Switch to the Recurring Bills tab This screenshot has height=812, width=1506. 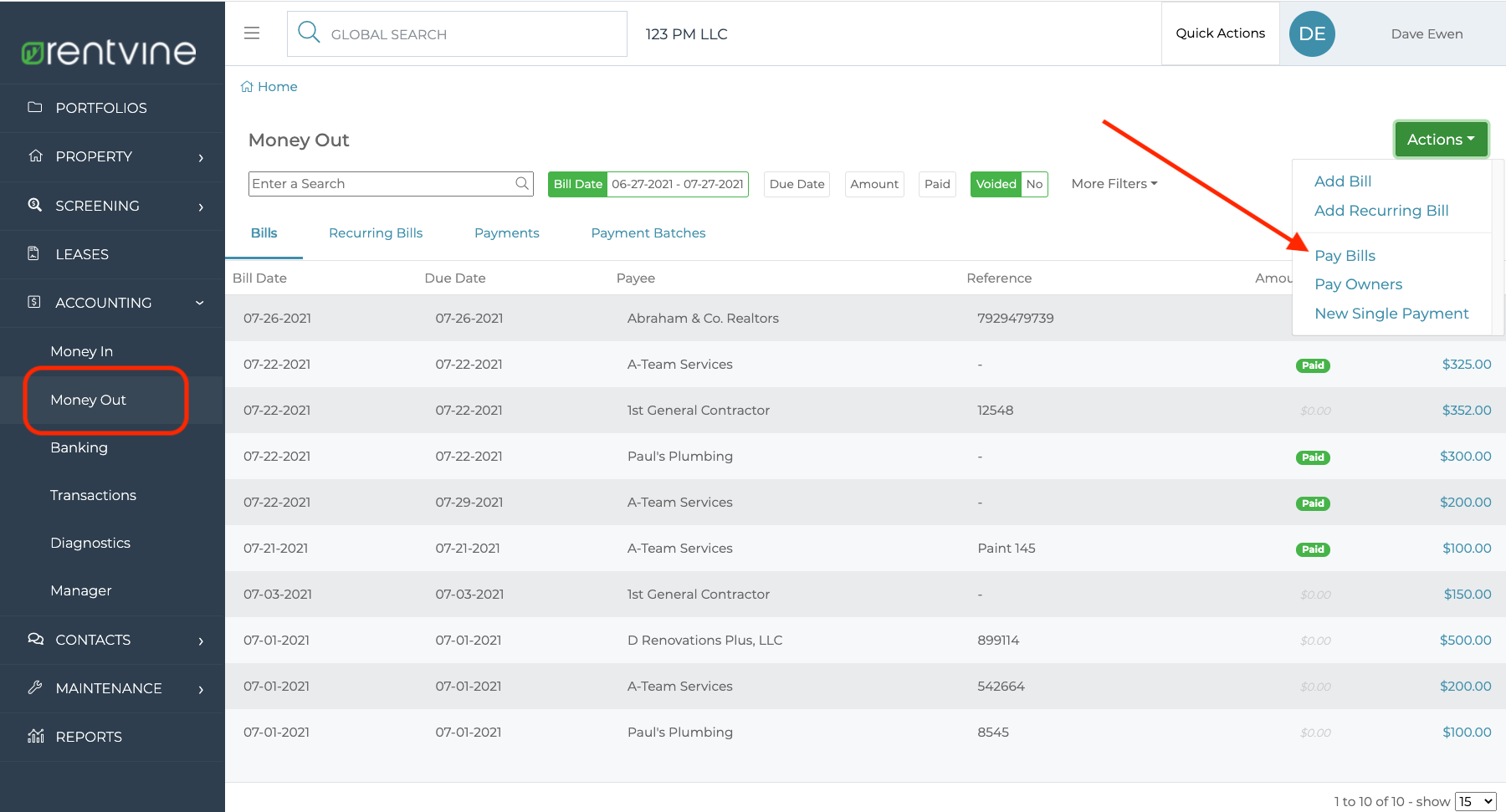click(376, 233)
